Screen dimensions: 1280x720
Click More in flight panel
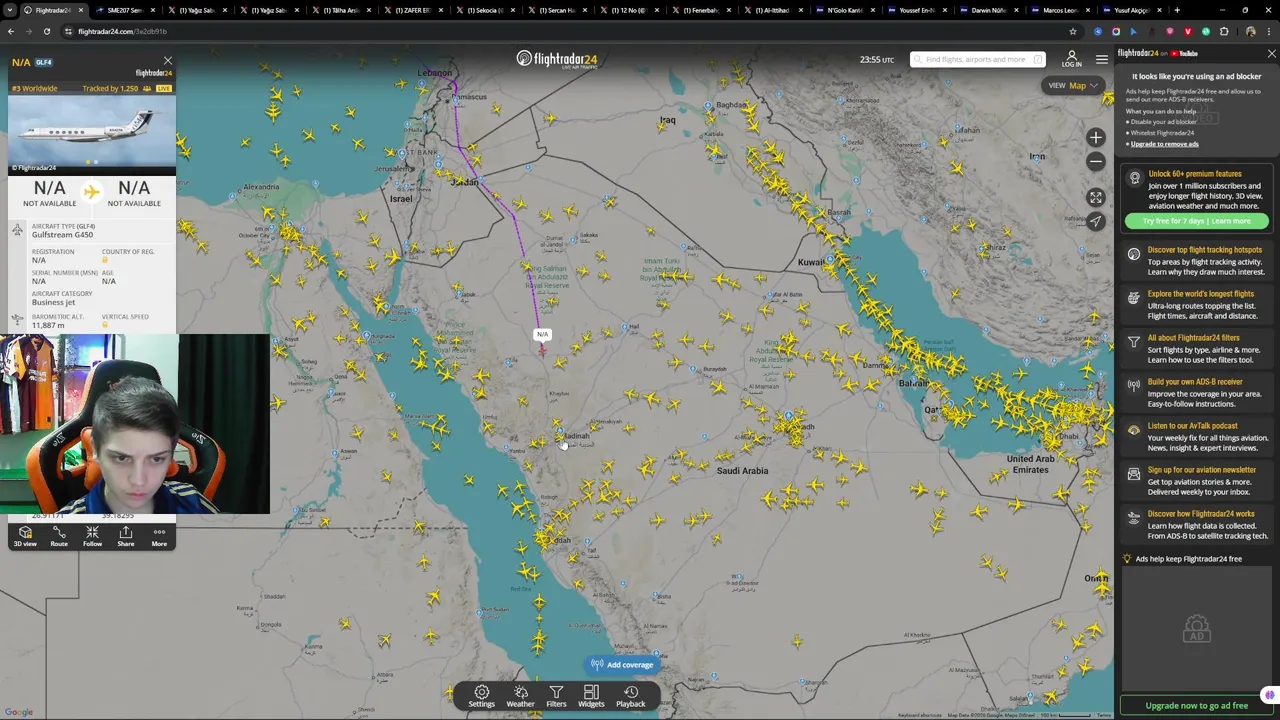pyautogui.click(x=159, y=537)
